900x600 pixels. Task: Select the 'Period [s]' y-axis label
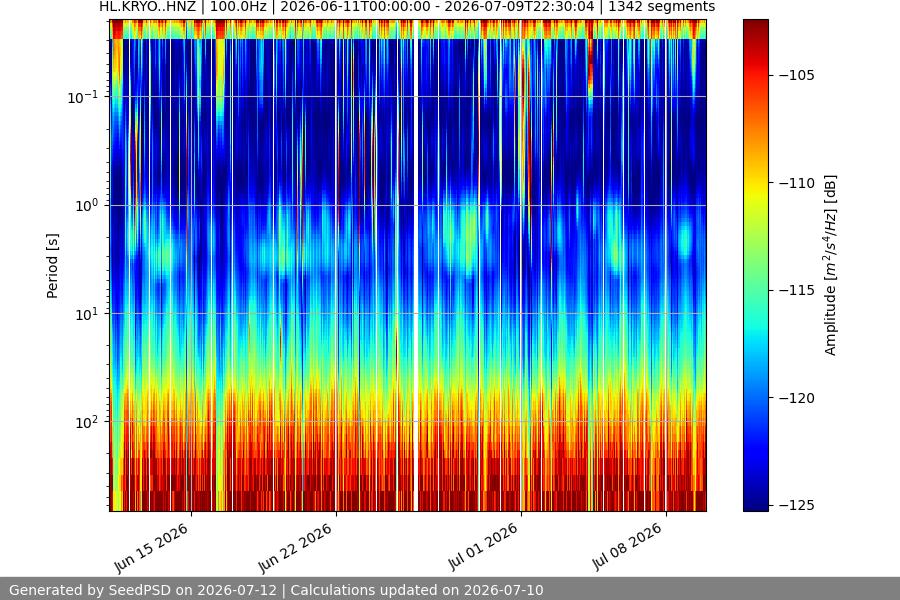pyautogui.click(x=52, y=266)
